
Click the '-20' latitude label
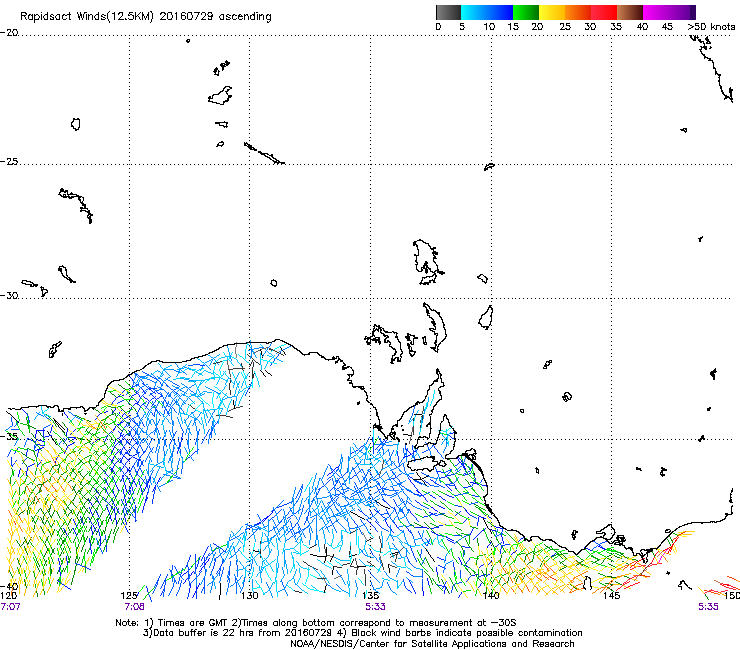[x=9, y=33]
